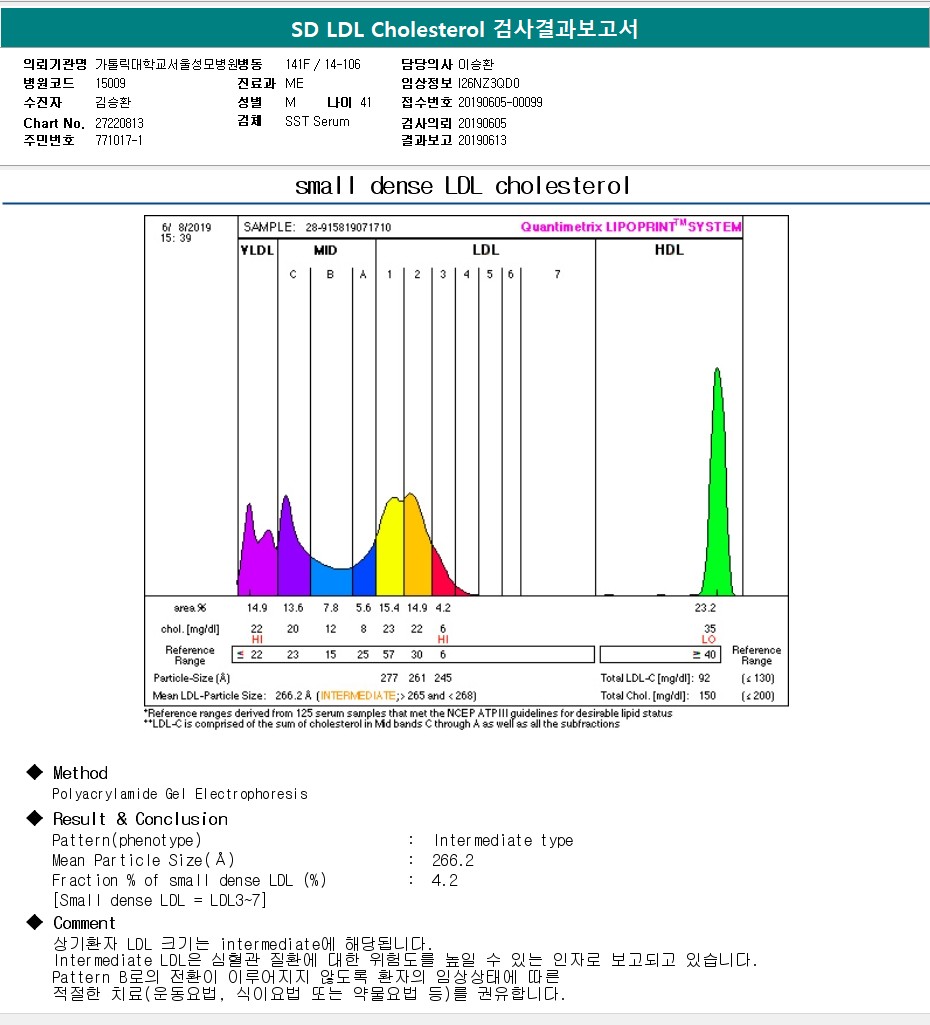Click the "Result & Conclusion" heading
Image resolution: width=930 pixels, height=1025 pixels.
[141, 819]
